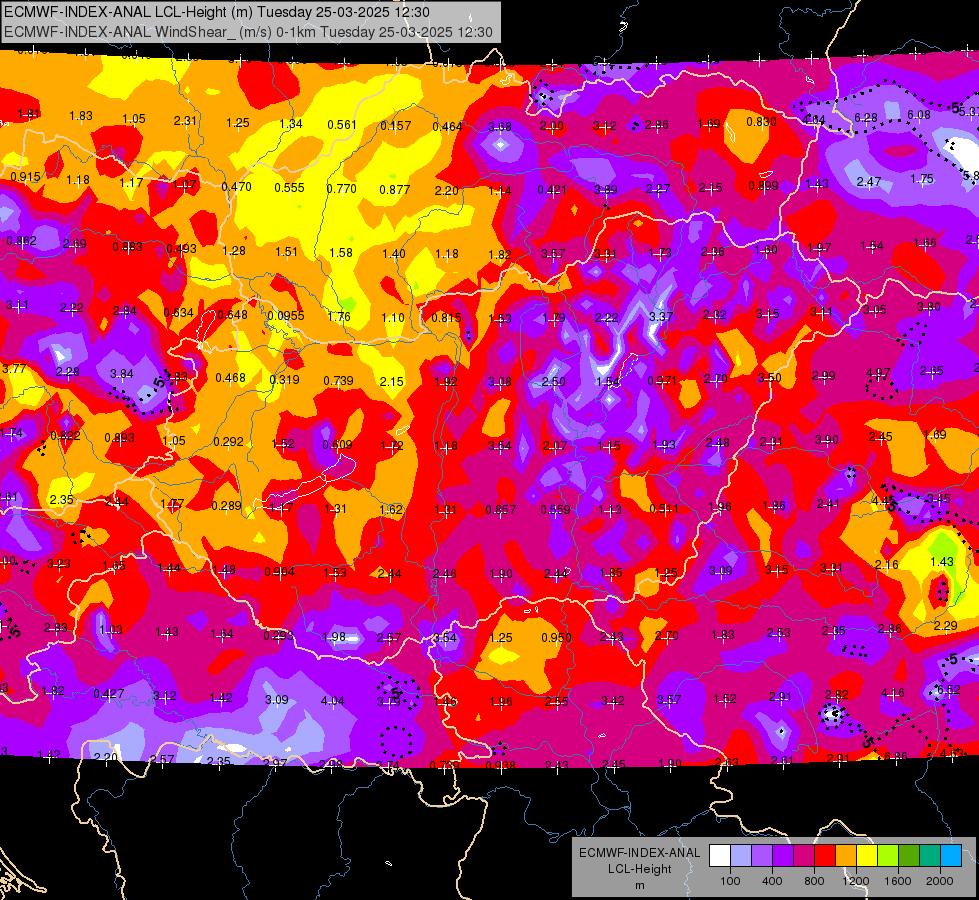Screen dimensions: 979x900
Task: Click the wind shear value 0.493
Action: [182, 249]
